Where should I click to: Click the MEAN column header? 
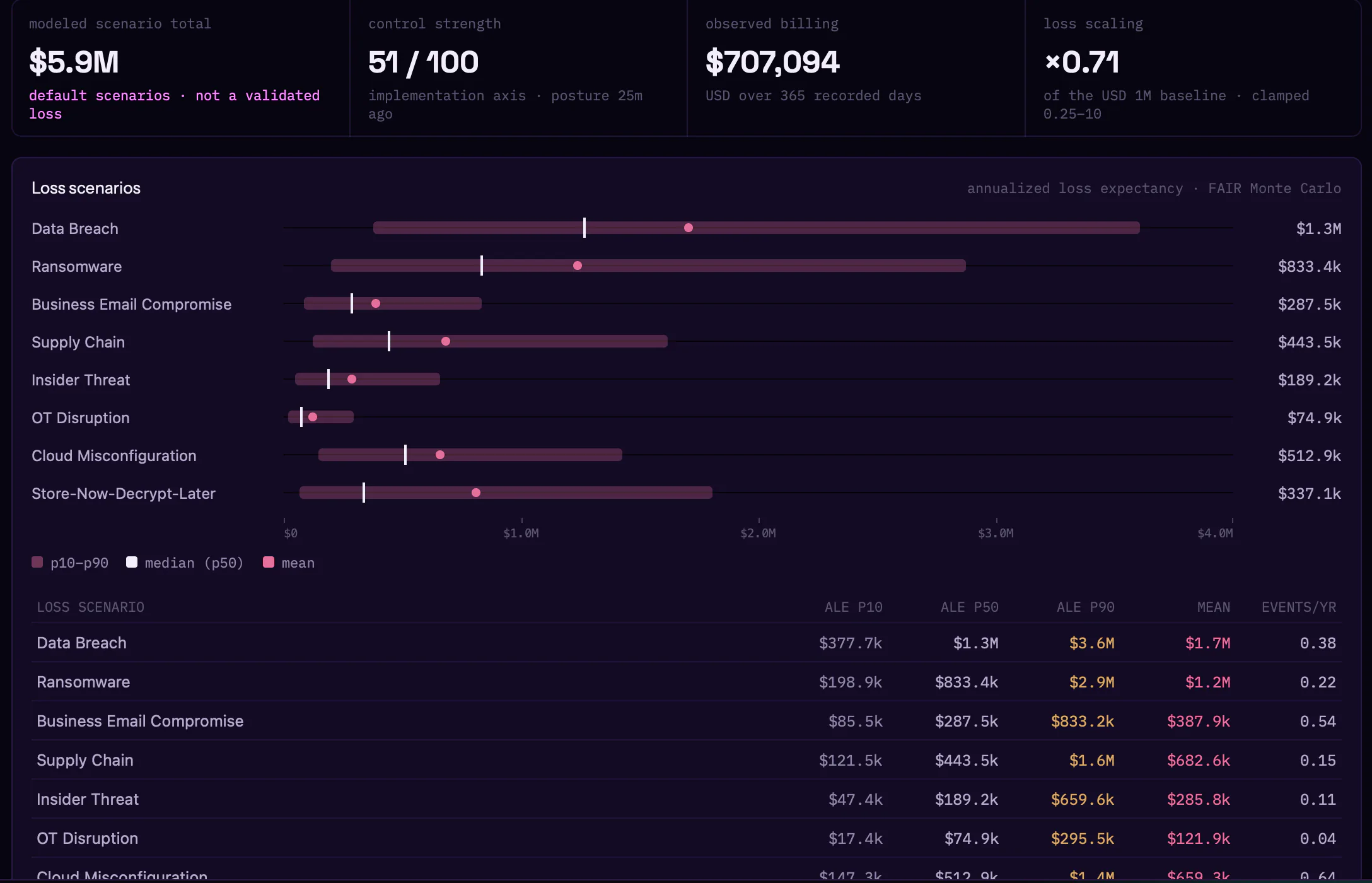point(1214,607)
